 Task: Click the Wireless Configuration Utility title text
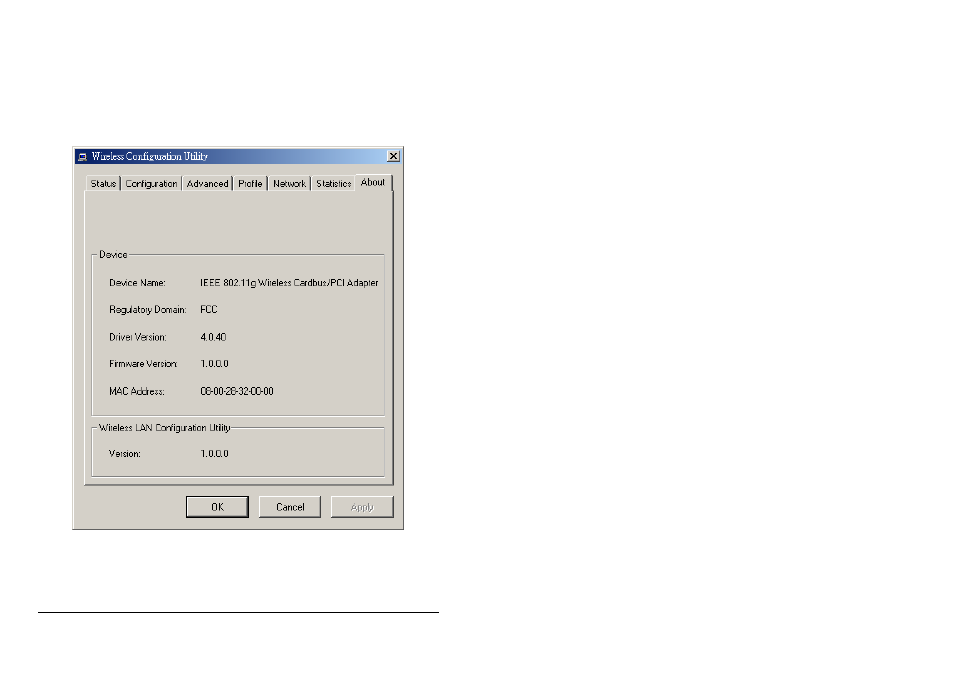pyautogui.click(x=150, y=156)
